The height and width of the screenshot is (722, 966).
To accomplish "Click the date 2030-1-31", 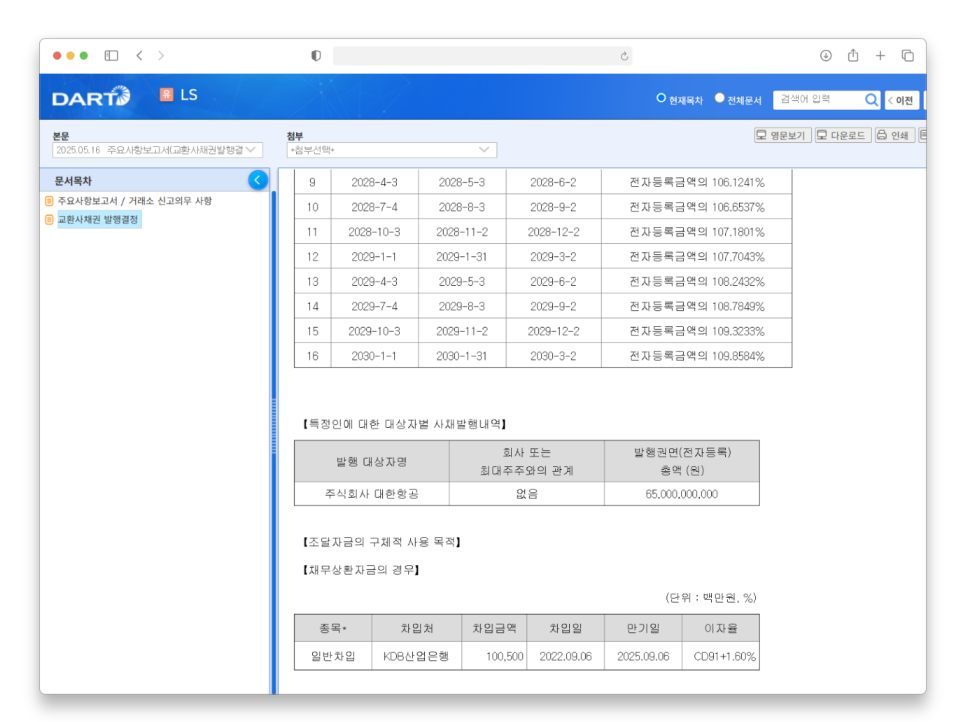I will [x=462, y=356].
